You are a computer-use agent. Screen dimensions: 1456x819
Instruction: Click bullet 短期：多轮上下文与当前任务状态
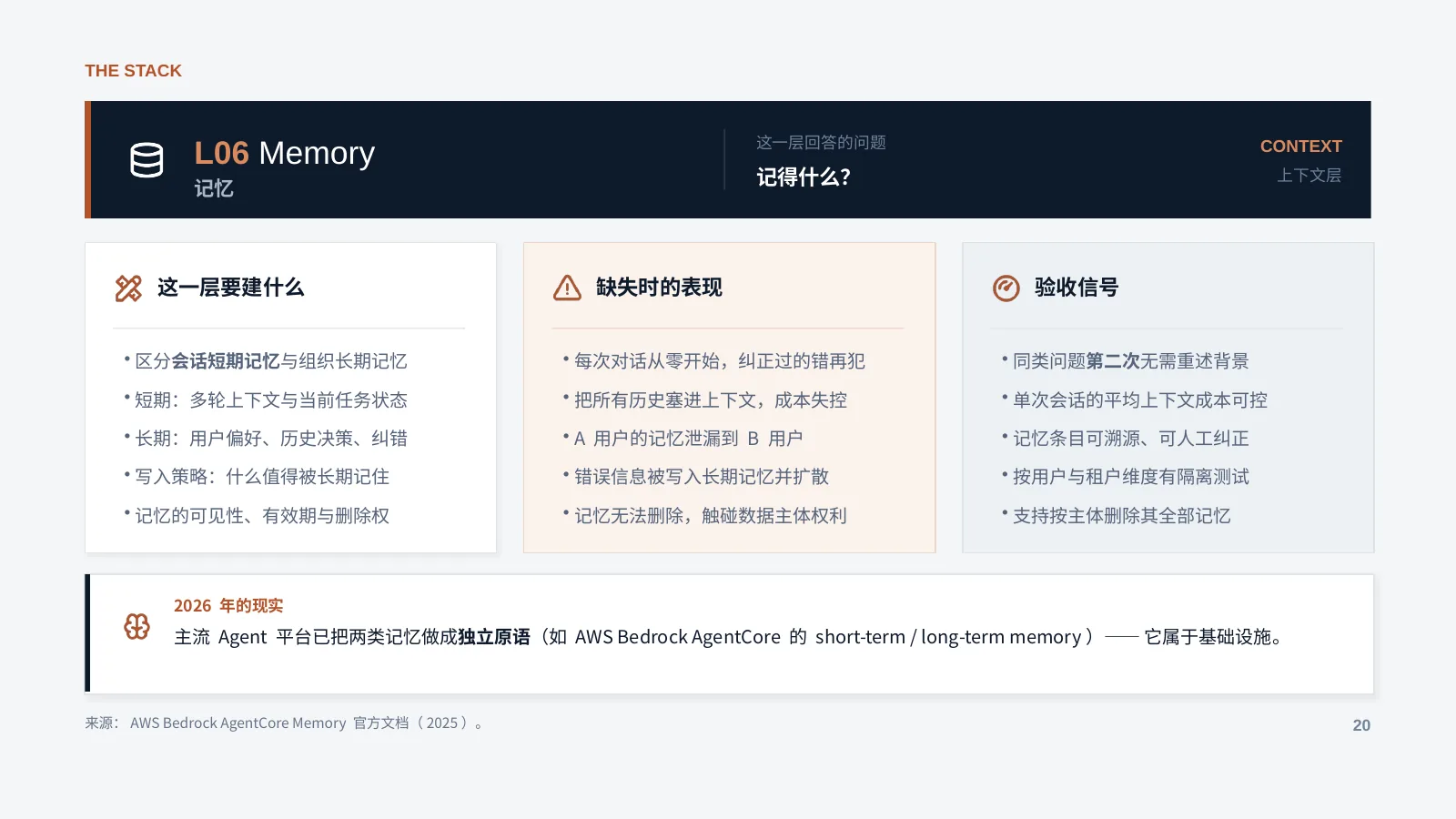[x=266, y=400]
